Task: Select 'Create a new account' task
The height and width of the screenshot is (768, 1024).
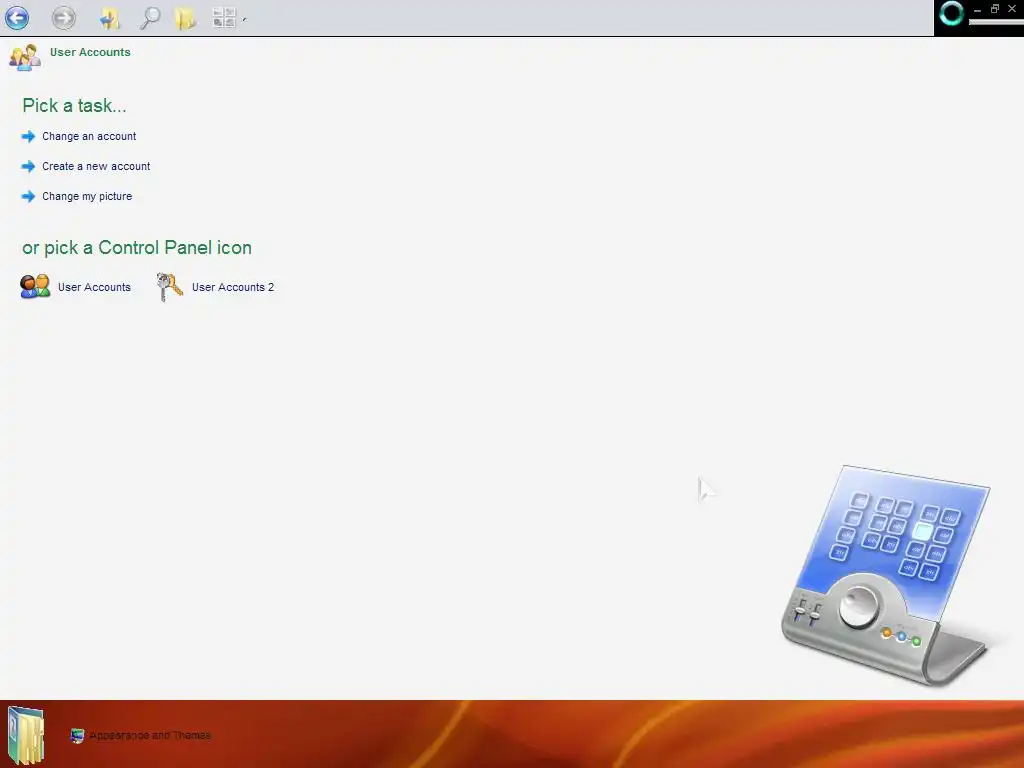Action: pos(96,167)
